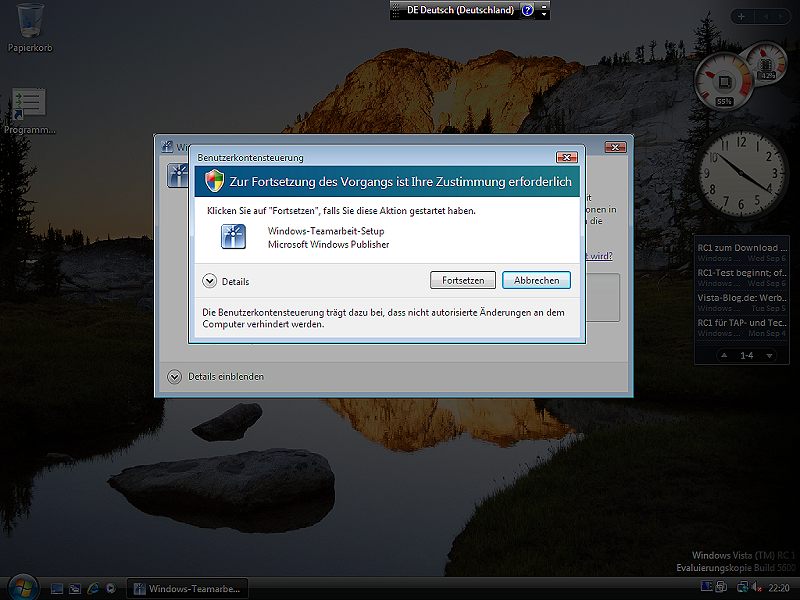The height and width of the screenshot is (600, 800).
Task: Open language bar options dropdown arrow
Action: (544, 12)
